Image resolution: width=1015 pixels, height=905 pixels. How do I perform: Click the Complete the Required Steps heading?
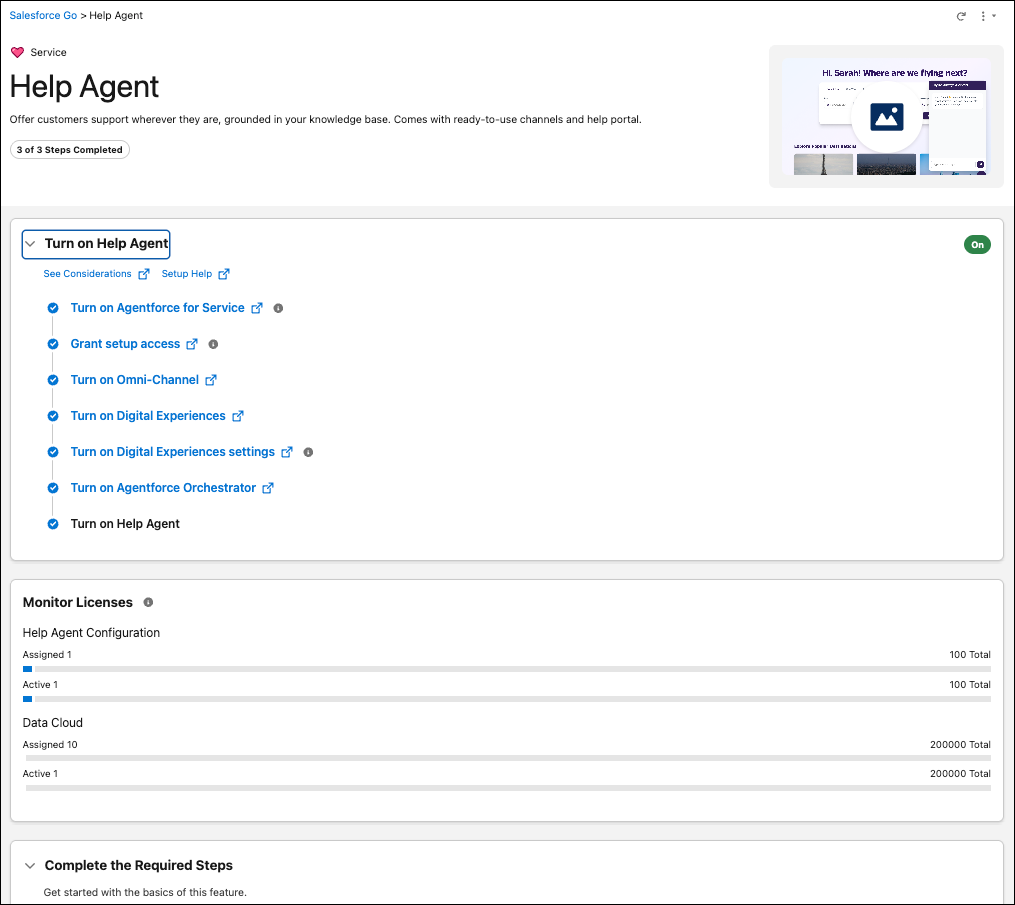(139, 866)
